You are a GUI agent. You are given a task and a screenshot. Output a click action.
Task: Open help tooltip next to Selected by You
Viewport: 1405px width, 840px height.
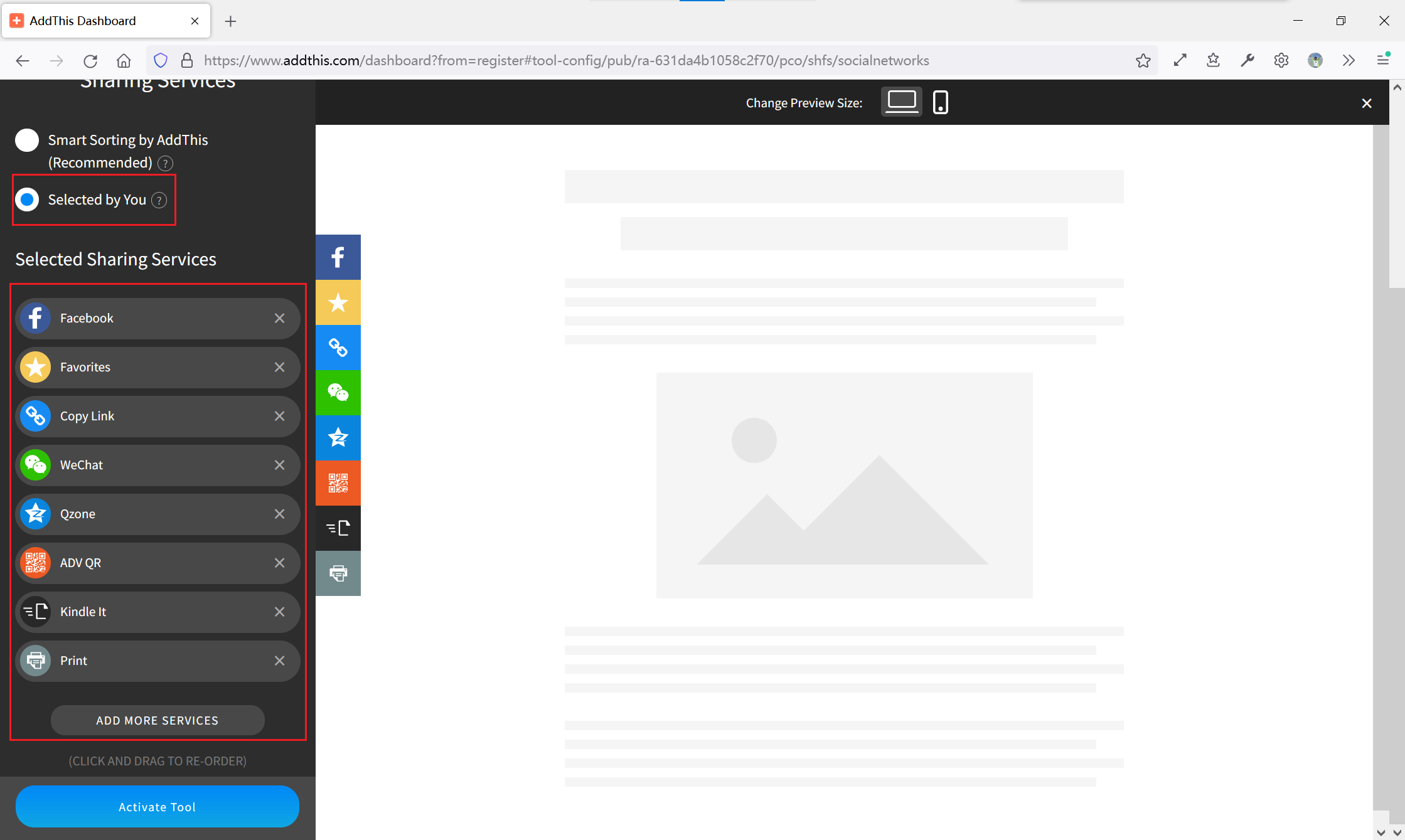click(159, 200)
